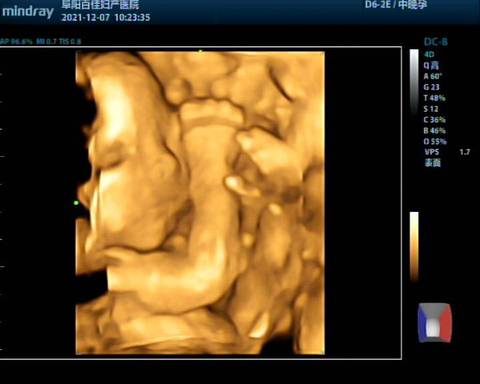The image size is (480, 384).
Task: Click the amber tint color bar
Action: 414,246
